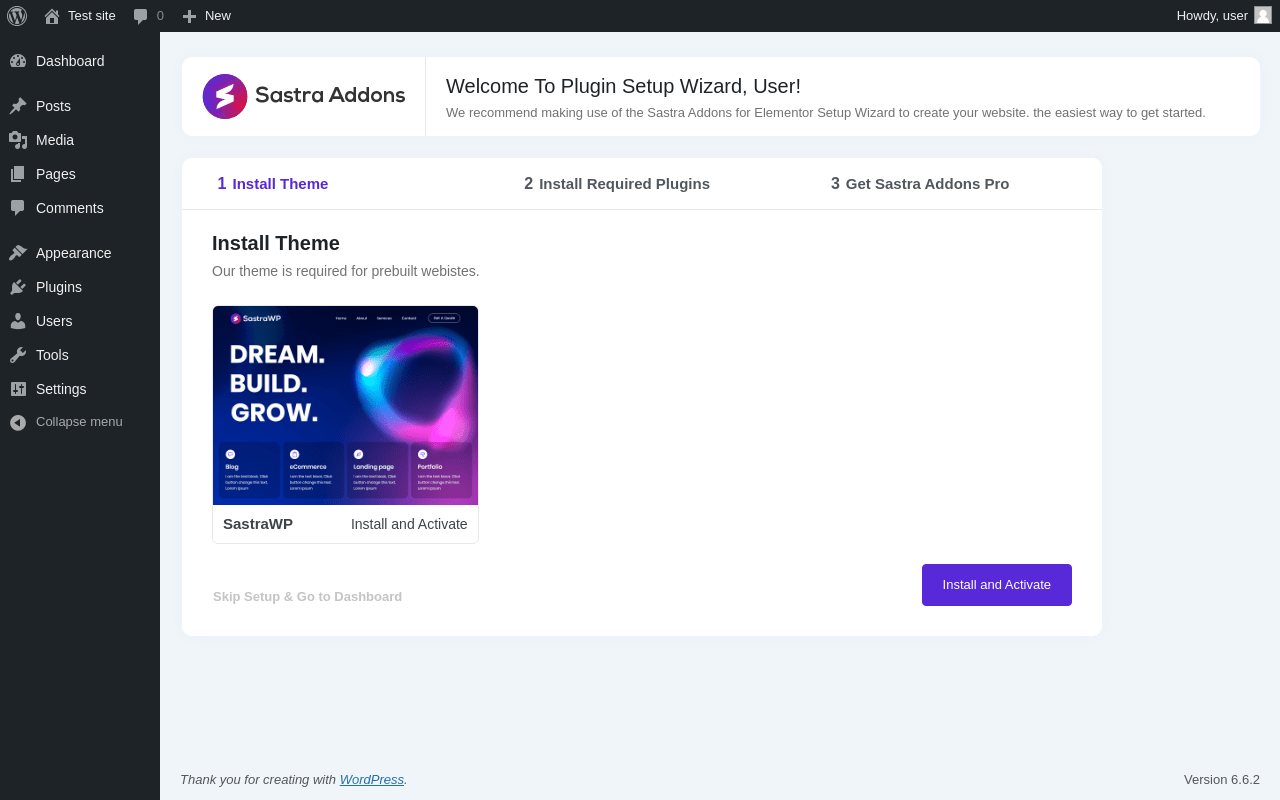This screenshot has height=800, width=1280.
Task: Open the Dashboard gauge icon
Action: tap(18, 61)
